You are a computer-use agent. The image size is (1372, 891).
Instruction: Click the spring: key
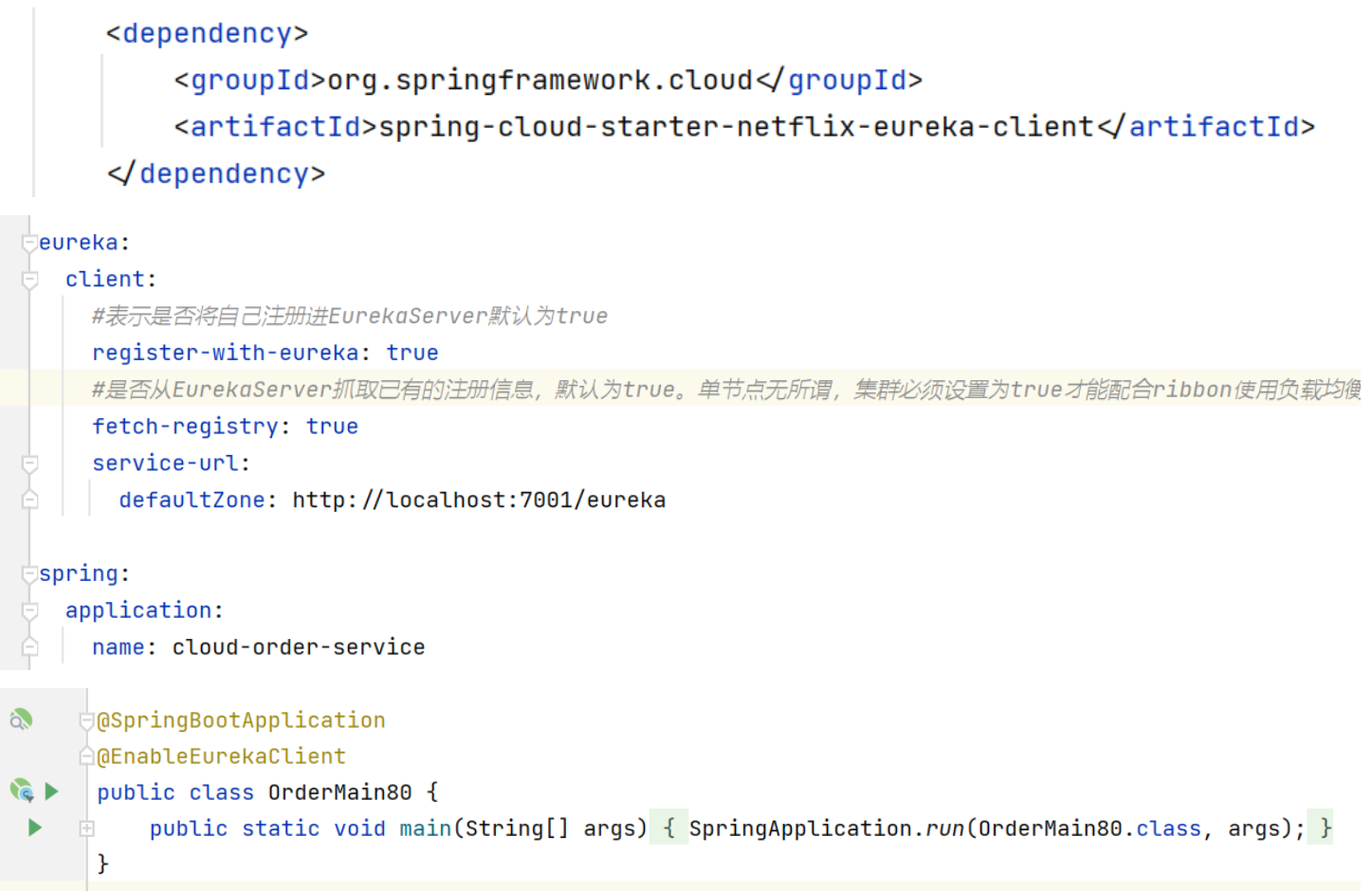click(84, 573)
